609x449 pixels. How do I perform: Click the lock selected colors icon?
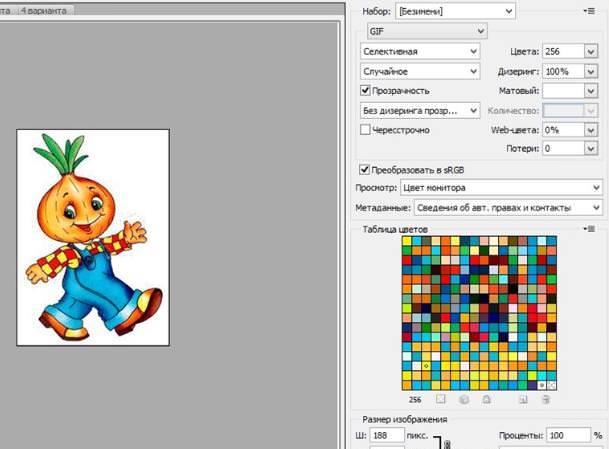click(x=486, y=399)
